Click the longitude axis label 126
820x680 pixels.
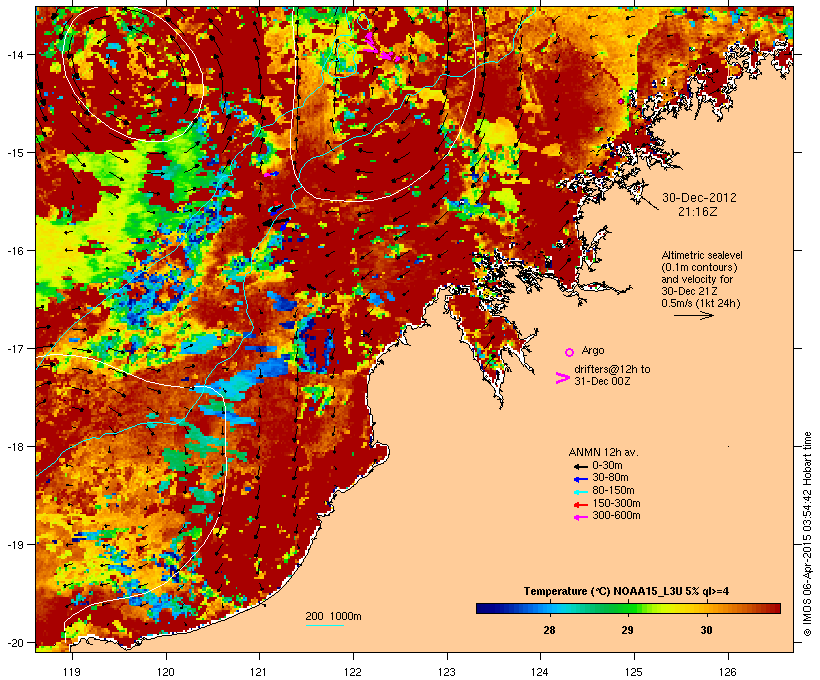point(728,672)
